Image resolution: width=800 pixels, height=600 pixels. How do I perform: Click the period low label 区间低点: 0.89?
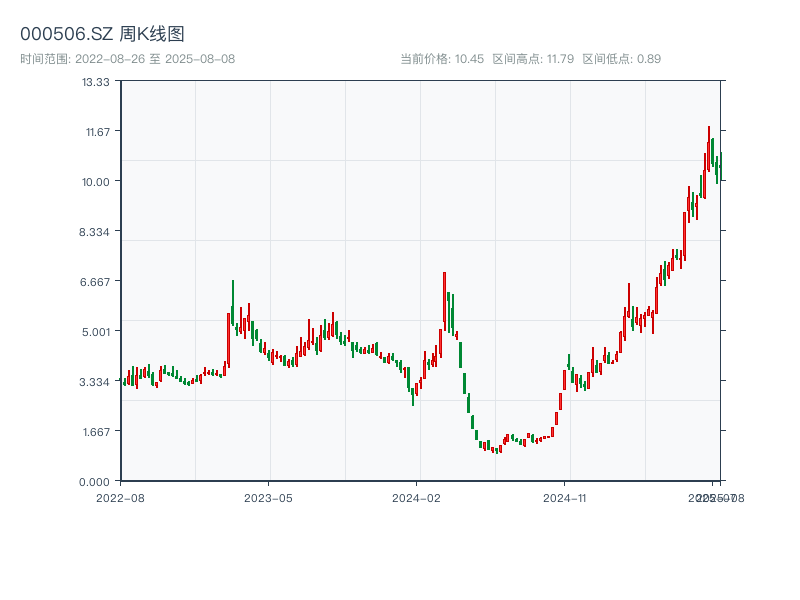pyautogui.click(x=621, y=59)
